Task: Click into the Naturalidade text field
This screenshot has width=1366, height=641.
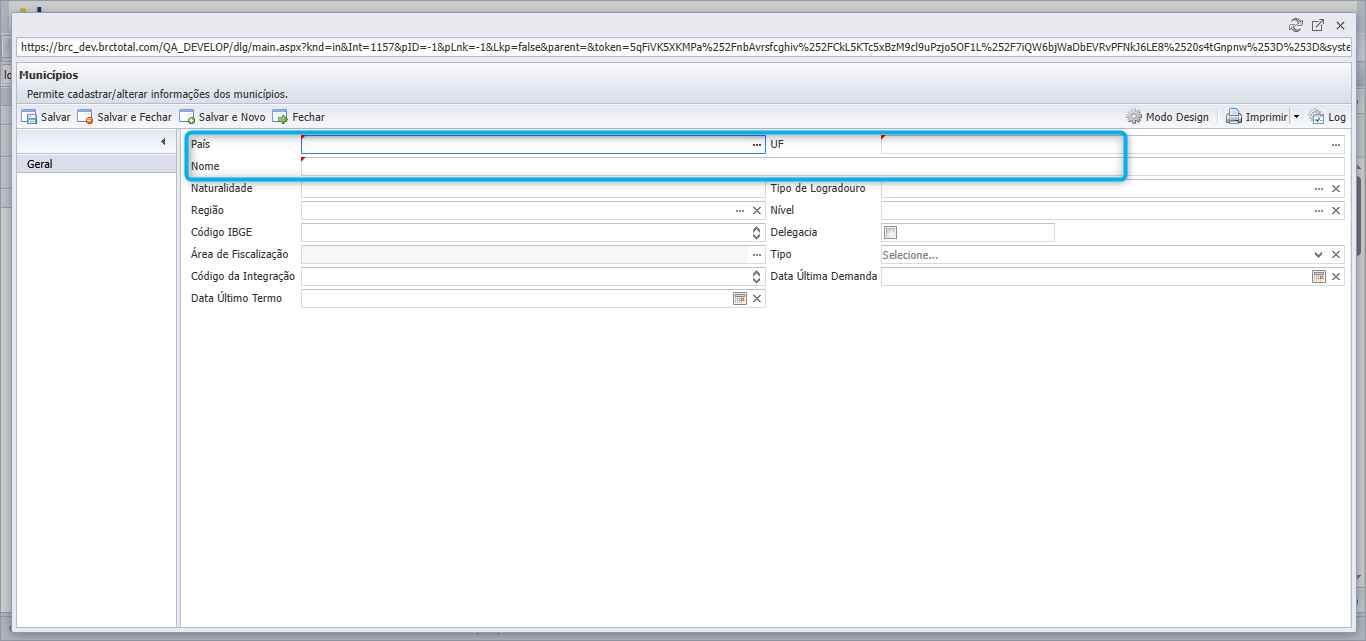Action: (x=533, y=189)
